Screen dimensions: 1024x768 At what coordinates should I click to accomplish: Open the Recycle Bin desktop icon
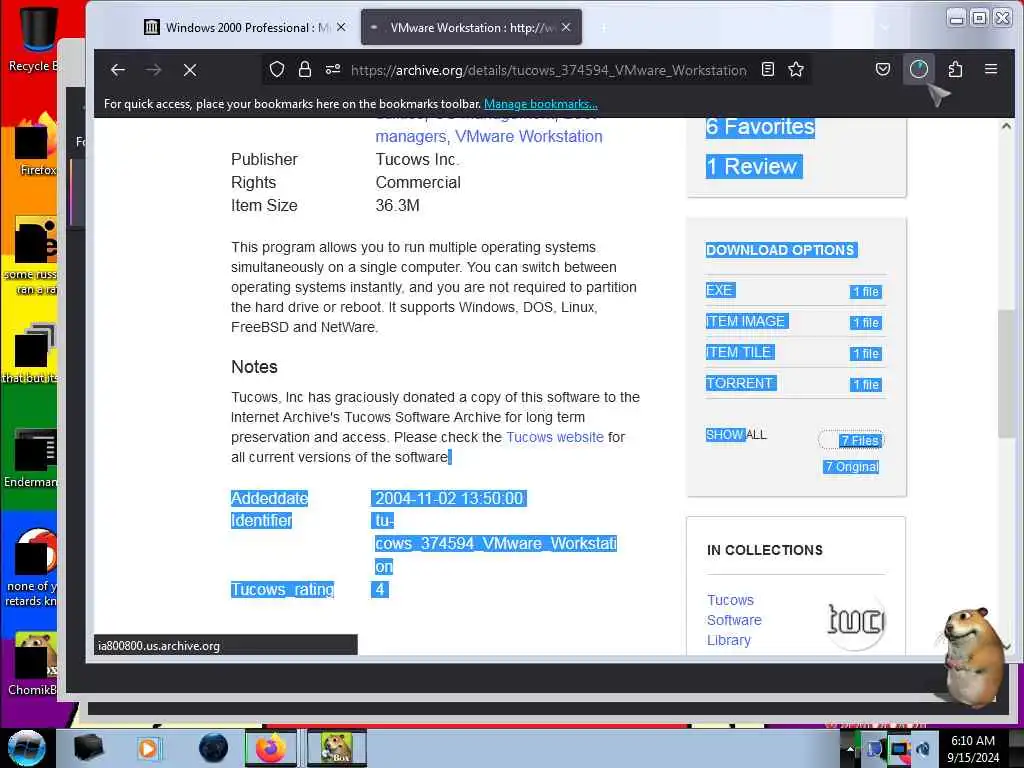click(38, 39)
